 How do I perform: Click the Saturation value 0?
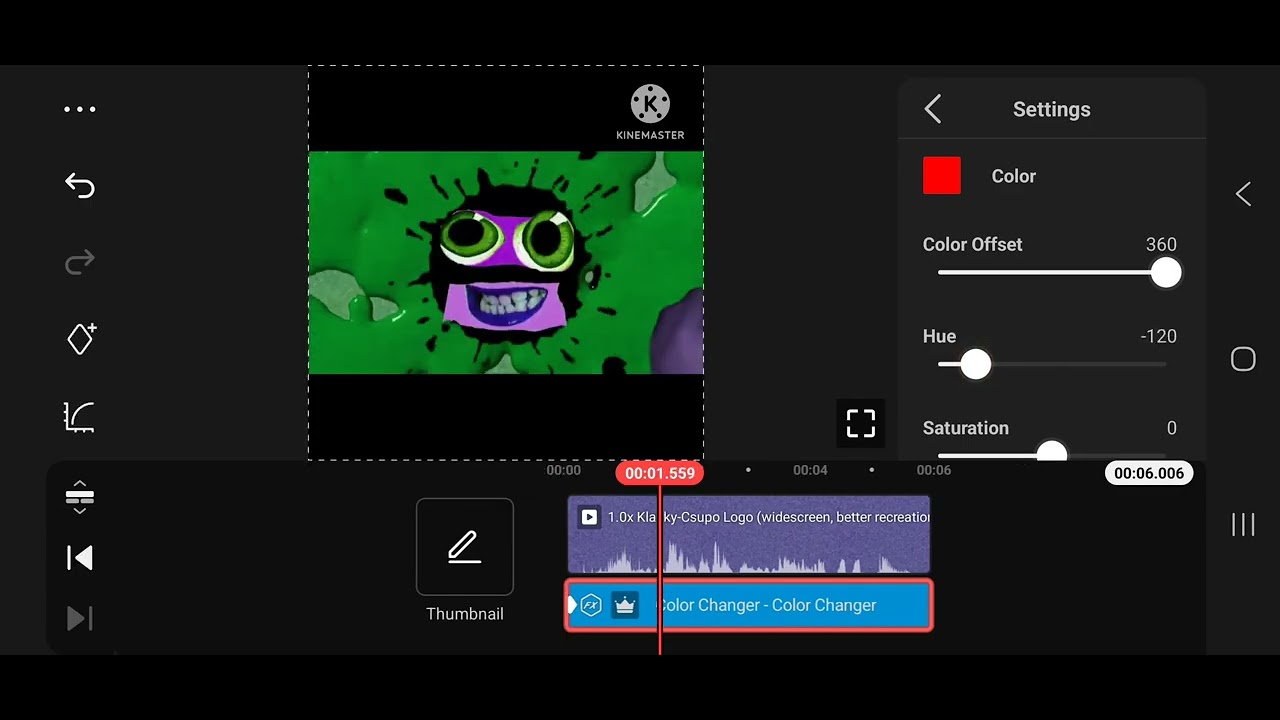[1171, 428]
